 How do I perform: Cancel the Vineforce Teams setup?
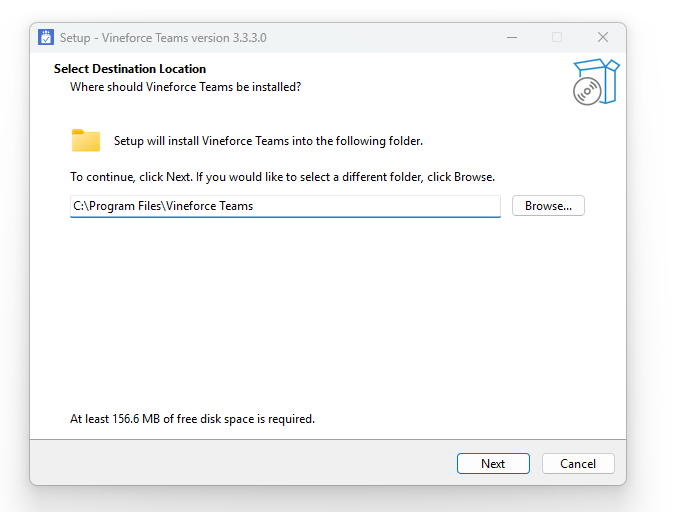[x=578, y=464]
